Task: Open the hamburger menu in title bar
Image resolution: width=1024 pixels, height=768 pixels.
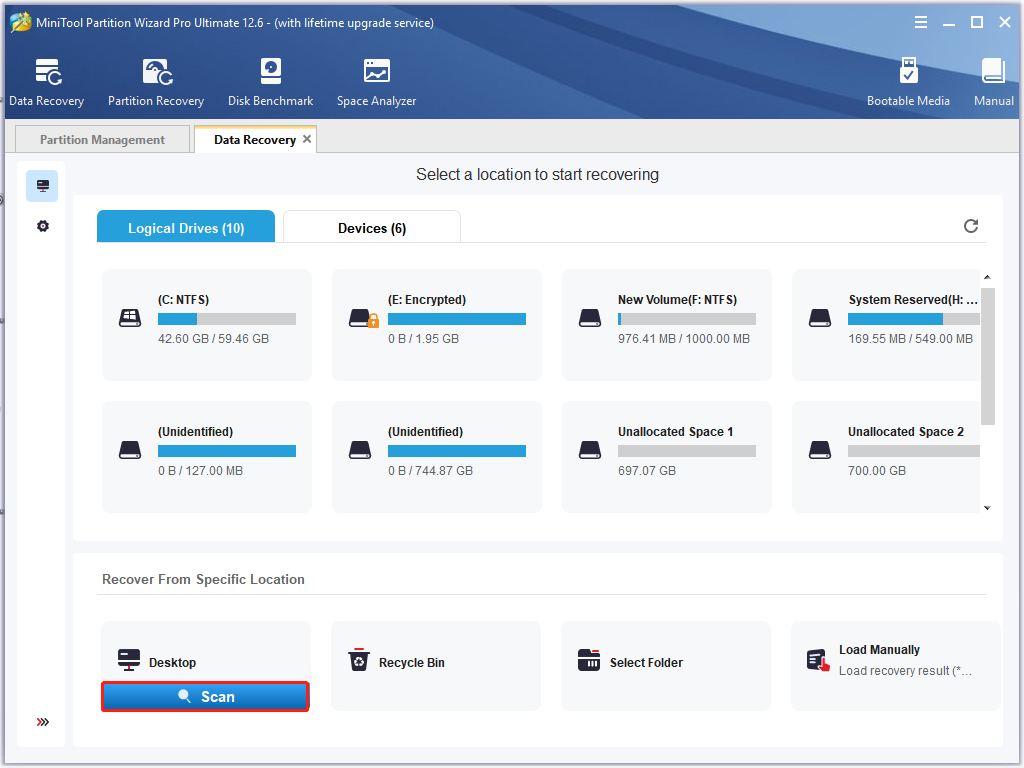Action: 920,22
